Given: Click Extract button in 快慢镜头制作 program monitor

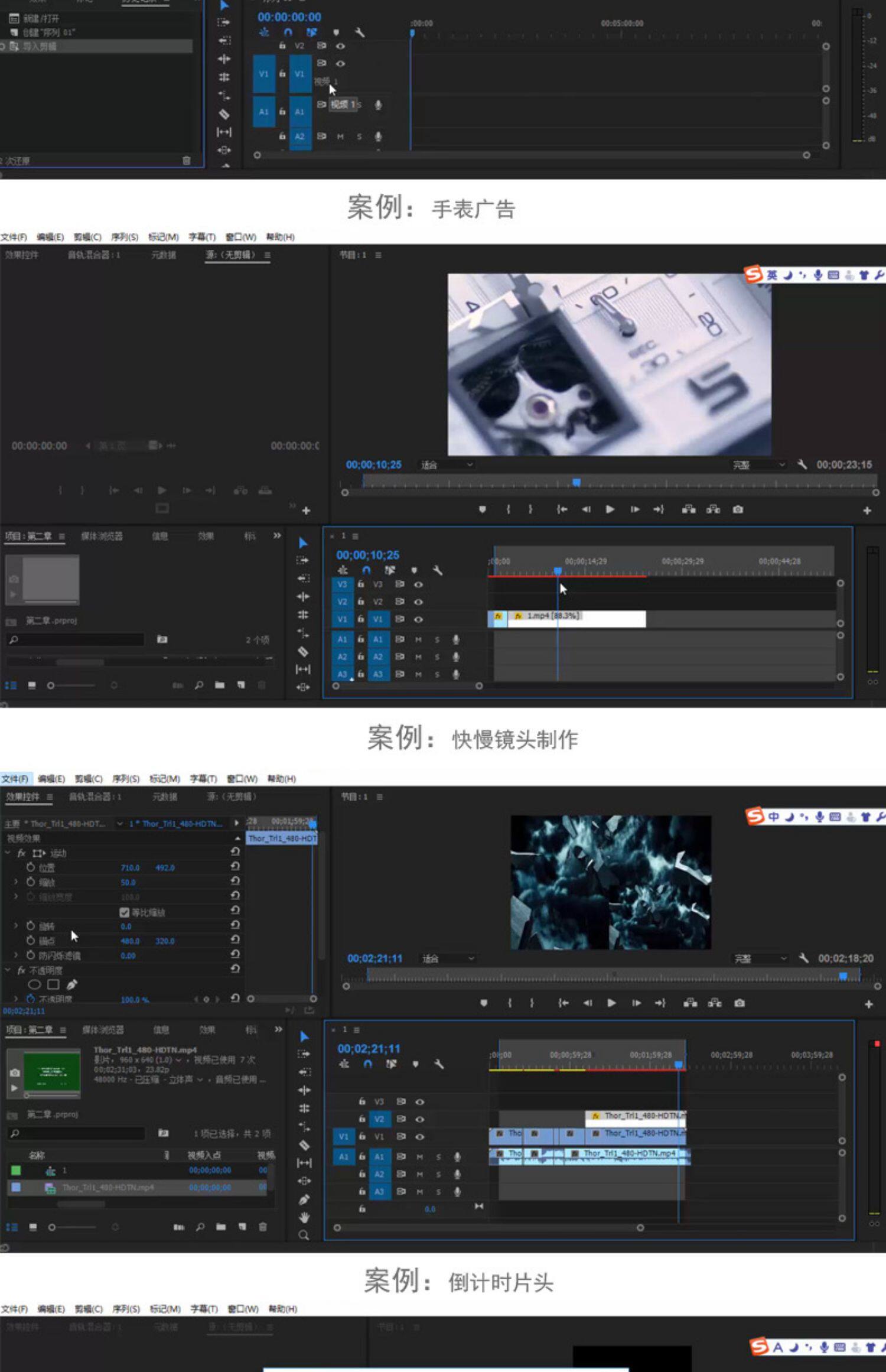Looking at the screenshot, I should click(715, 1003).
